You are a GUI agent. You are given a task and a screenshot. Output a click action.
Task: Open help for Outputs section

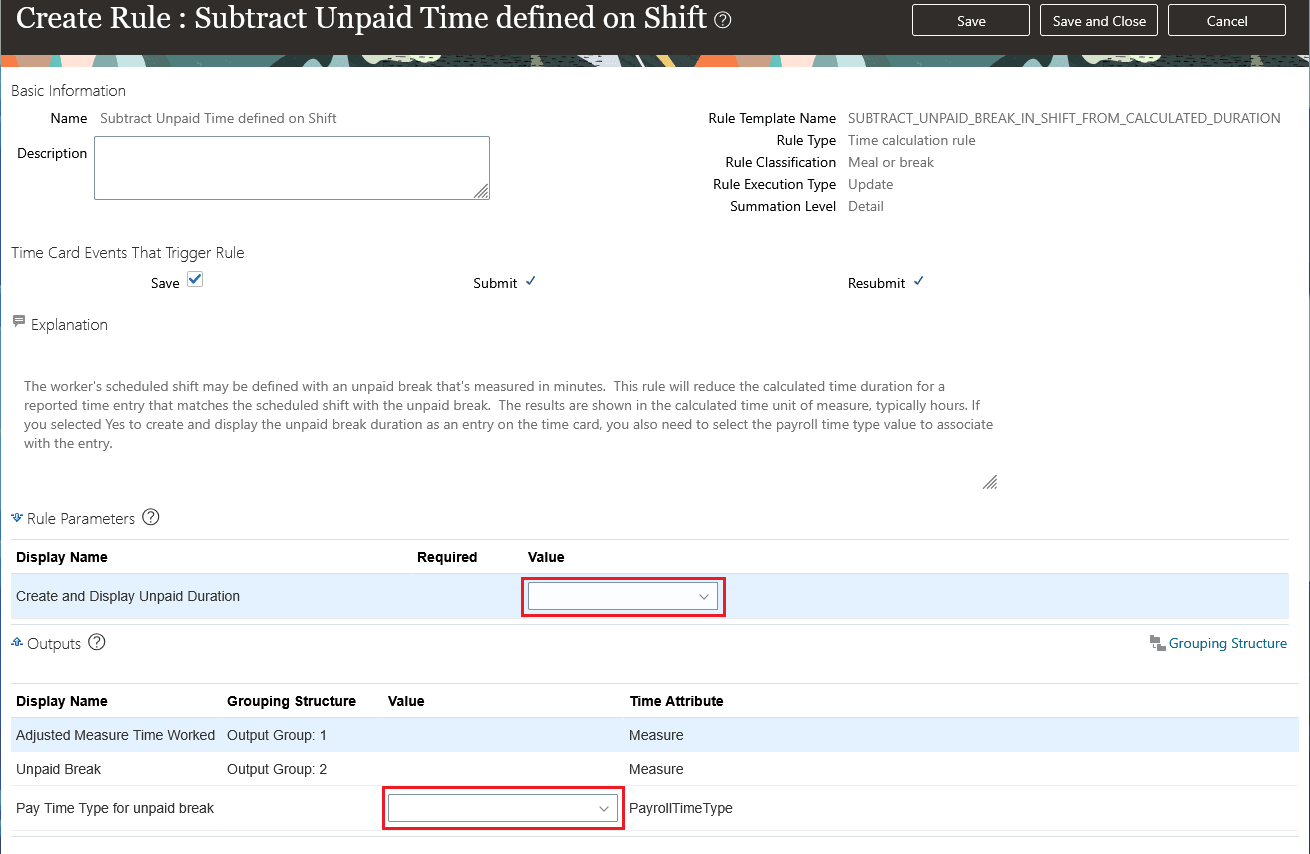click(x=96, y=642)
